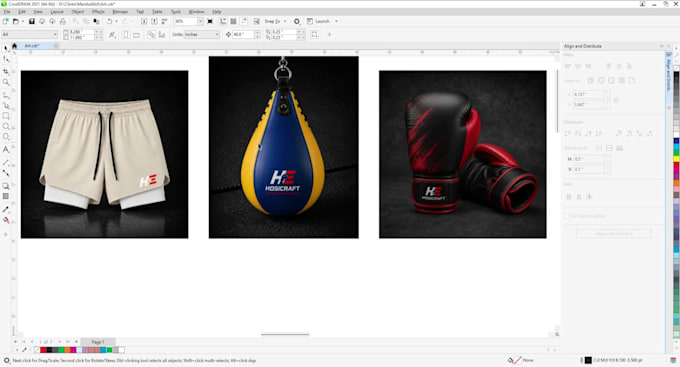Click the quick customize toolbox plus button

pyautogui.click(x=6, y=235)
